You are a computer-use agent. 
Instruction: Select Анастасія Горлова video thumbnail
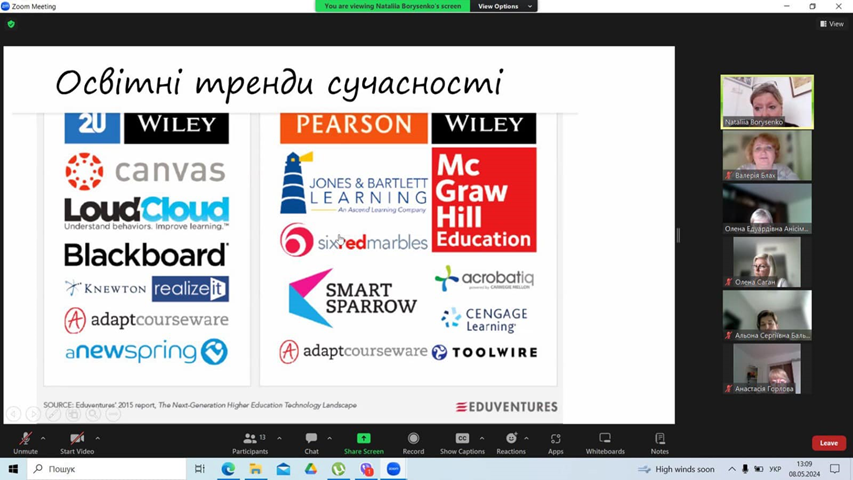click(767, 368)
